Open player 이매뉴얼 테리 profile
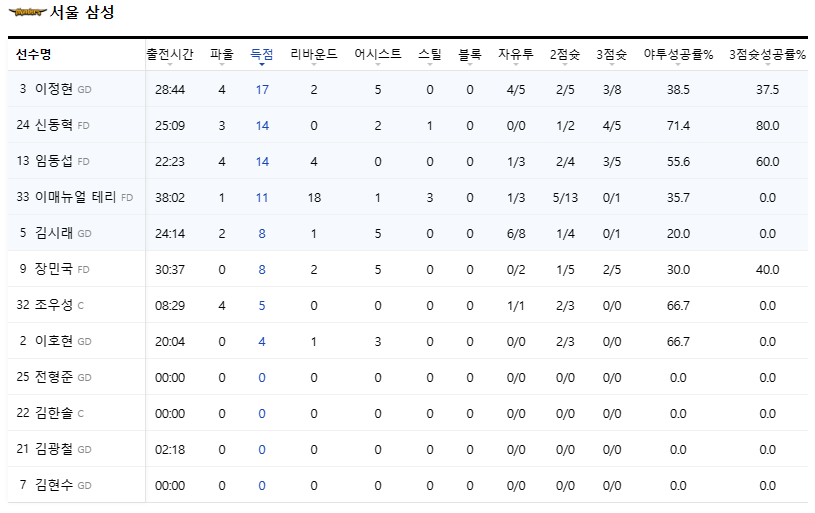Viewport: 815px width, 513px height. [75, 197]
